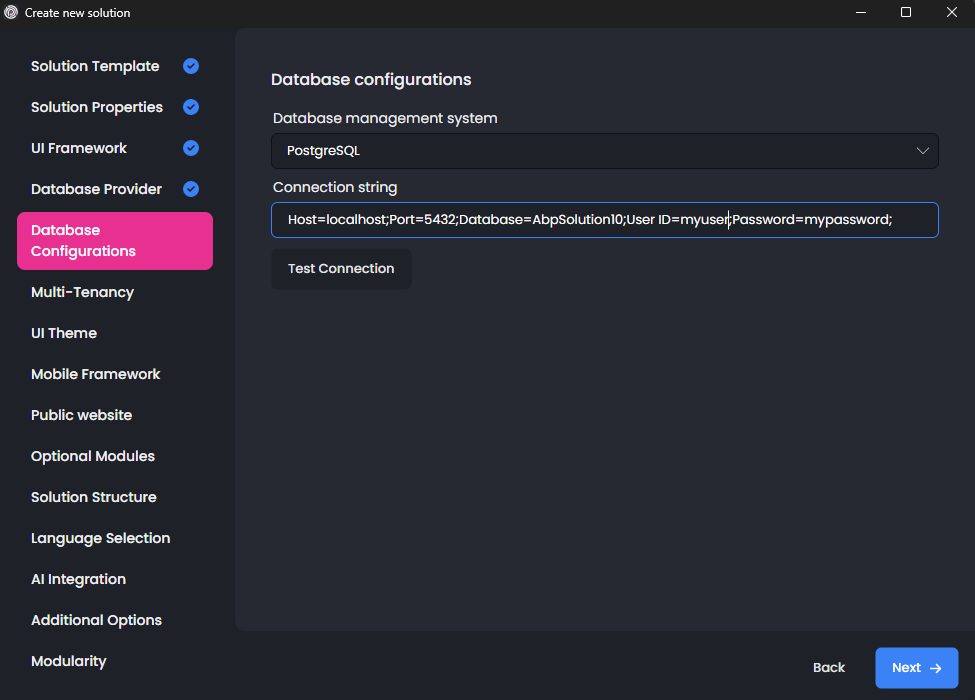Screen dimensions: 975x700
Task: Navigate to the Public website step
Action: 81,415
